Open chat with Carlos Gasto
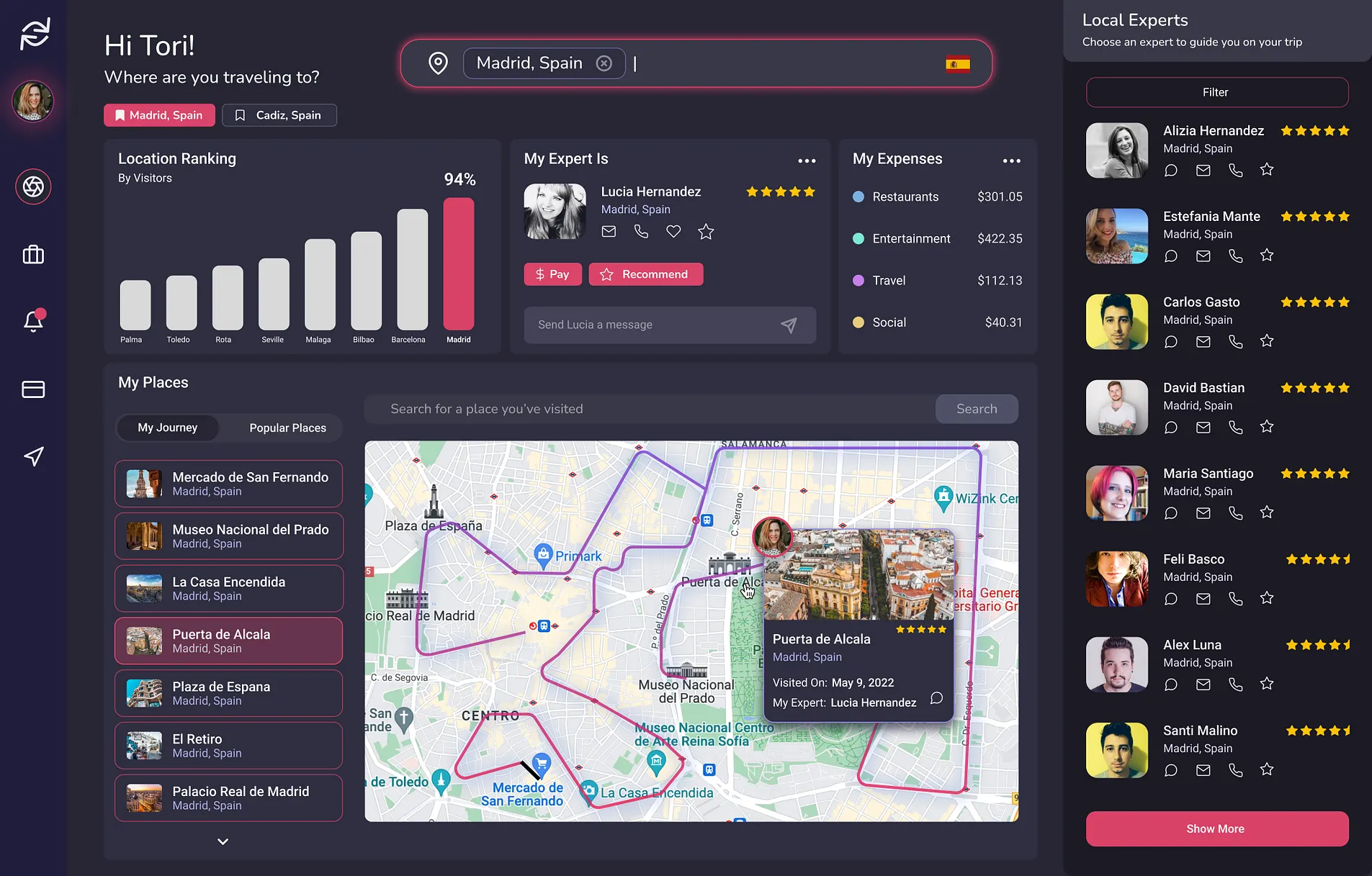1372x876 pixels. [1171, 342]
